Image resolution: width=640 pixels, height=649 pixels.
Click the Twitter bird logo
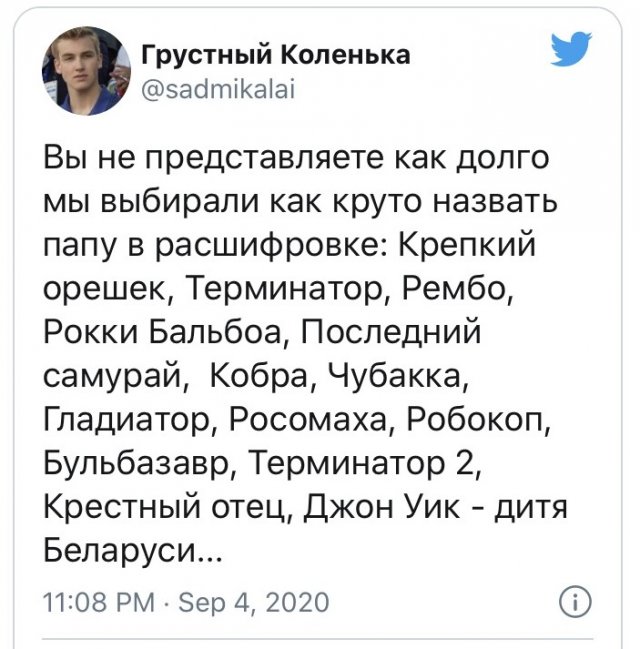pos(572,49)
